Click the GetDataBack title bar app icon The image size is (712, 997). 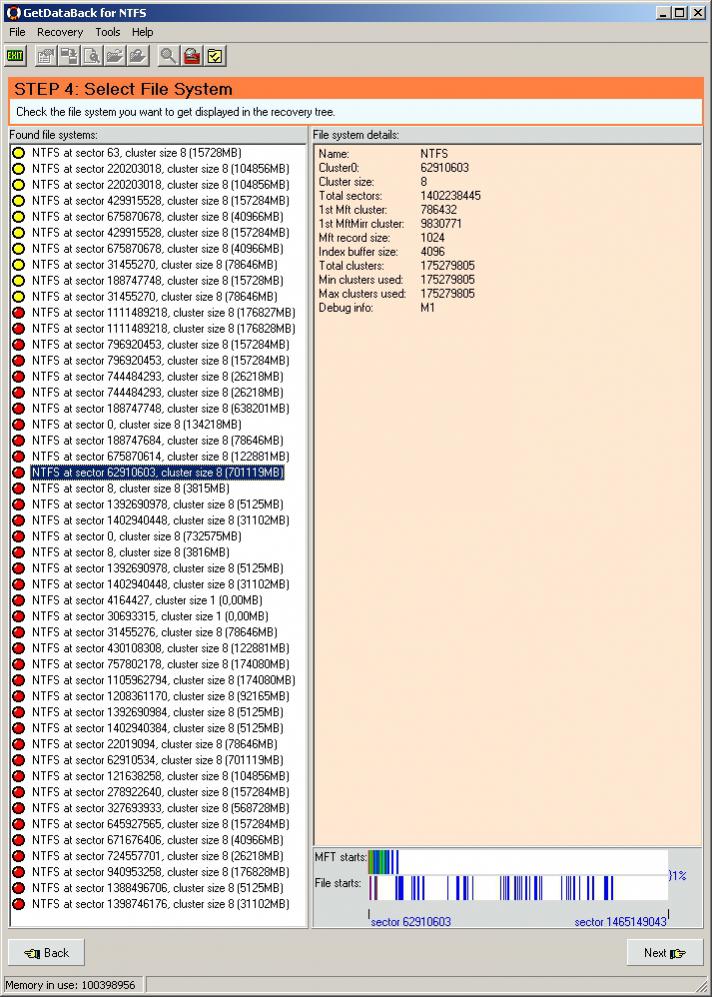(13, 12)
